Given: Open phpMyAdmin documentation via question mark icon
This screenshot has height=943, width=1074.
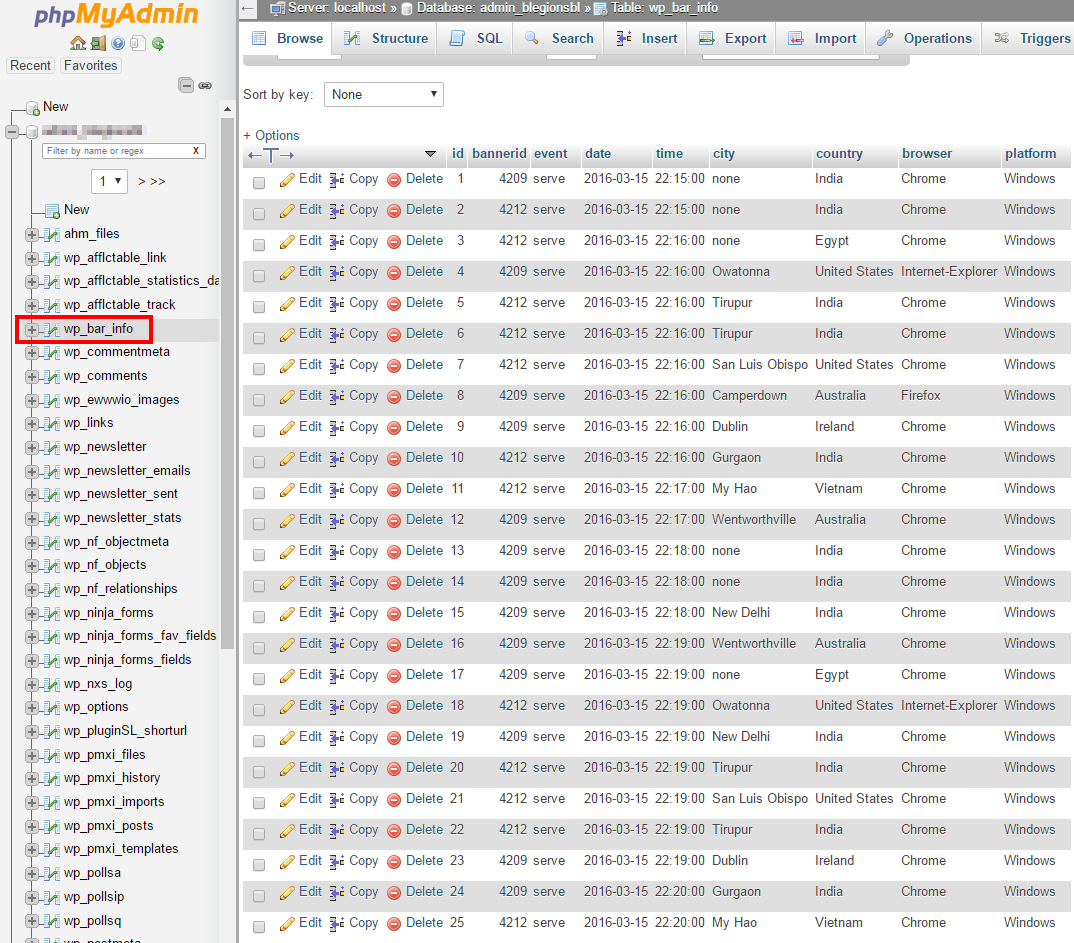Looking at the screenshot, I should 117,43.
